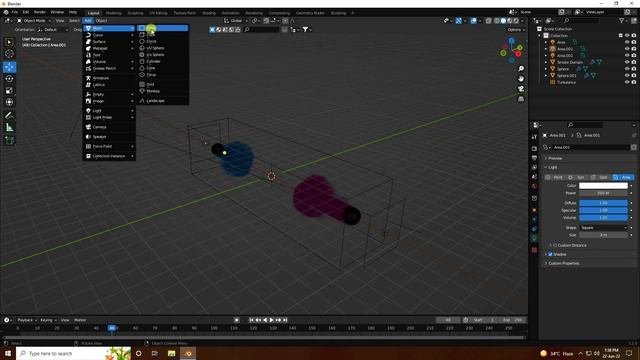Screen dimensions: 640x360
Task: Click the Blender logo in top menu bar
Action: (6, 12)
